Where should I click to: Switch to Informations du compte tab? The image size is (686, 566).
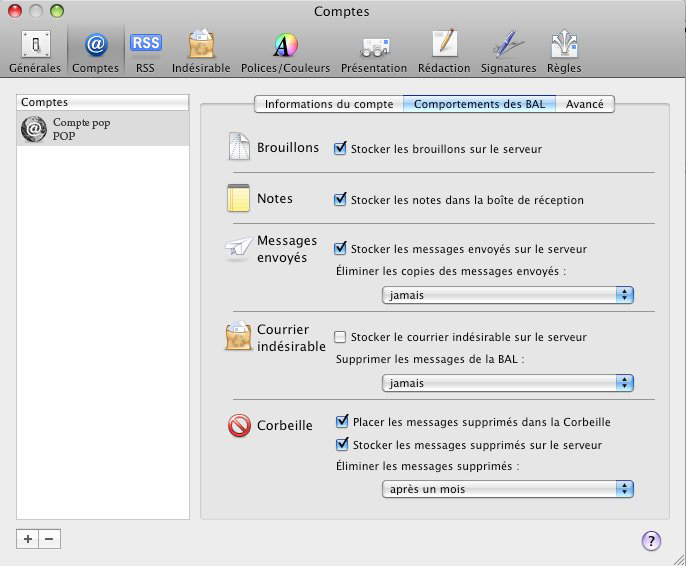pos(328,104)
